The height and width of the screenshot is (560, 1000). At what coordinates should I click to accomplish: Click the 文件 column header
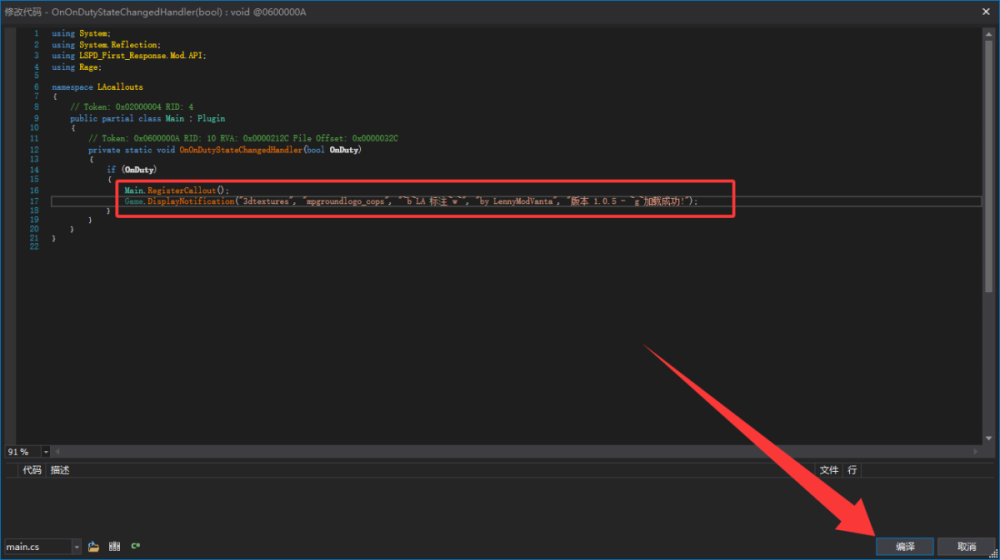point(828,470)
